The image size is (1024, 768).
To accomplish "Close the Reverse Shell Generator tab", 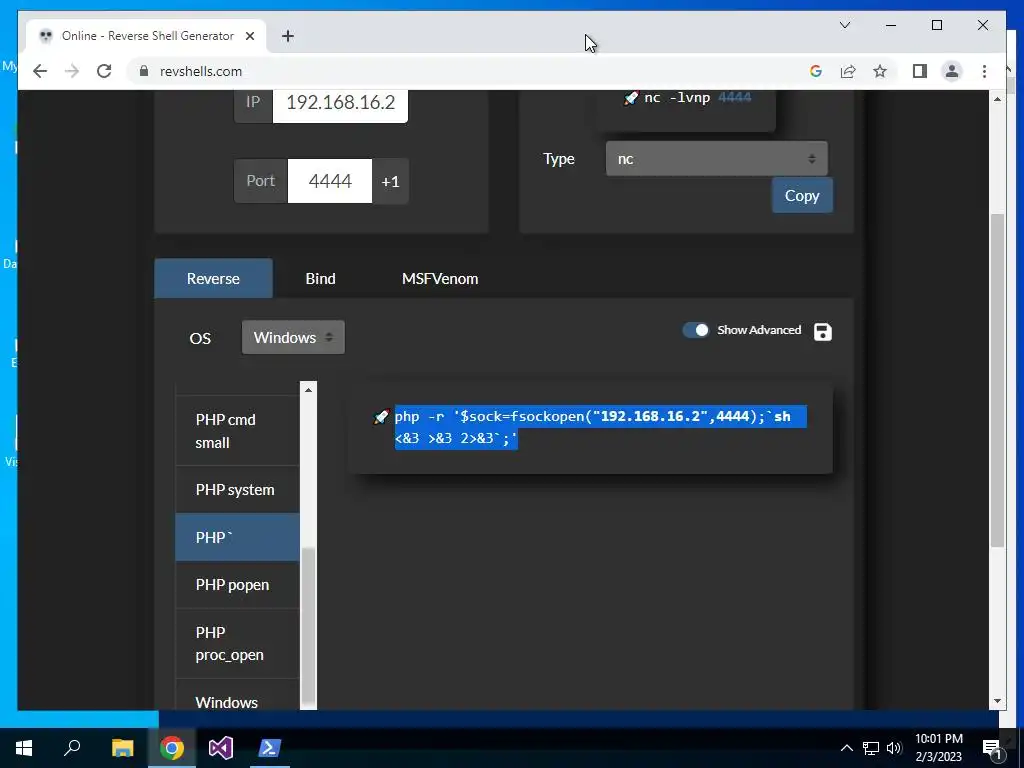I will click(x=249, y=36).
